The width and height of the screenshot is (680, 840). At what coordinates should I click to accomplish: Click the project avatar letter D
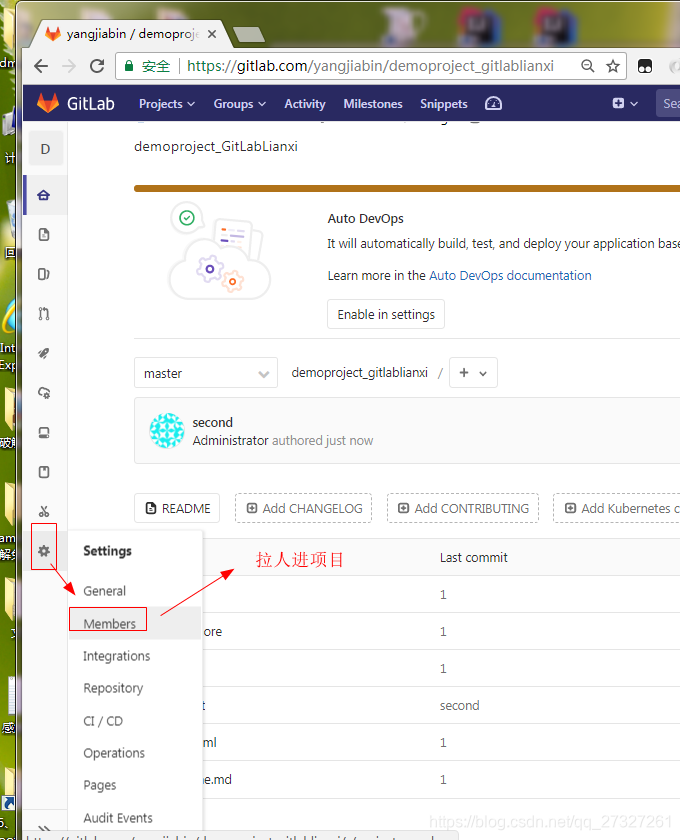[46, 149]
